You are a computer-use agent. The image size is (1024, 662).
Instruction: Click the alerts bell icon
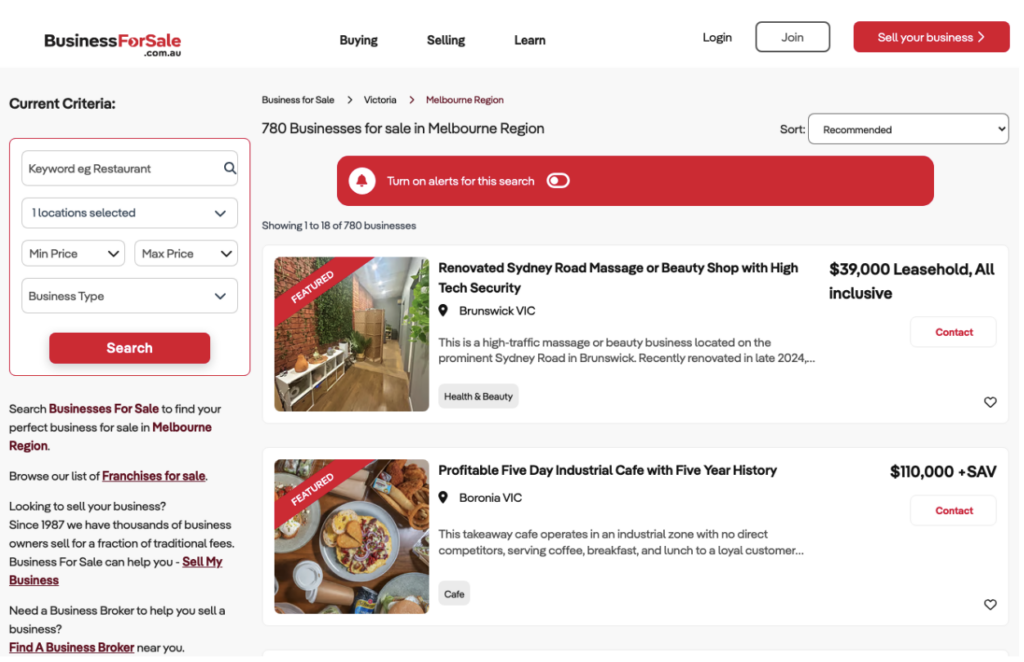(362, 181)
